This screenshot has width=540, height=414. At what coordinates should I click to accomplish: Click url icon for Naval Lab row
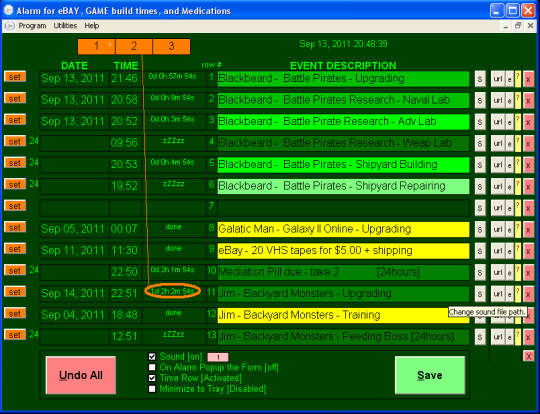pyautogui.click(x=498, y=101)
